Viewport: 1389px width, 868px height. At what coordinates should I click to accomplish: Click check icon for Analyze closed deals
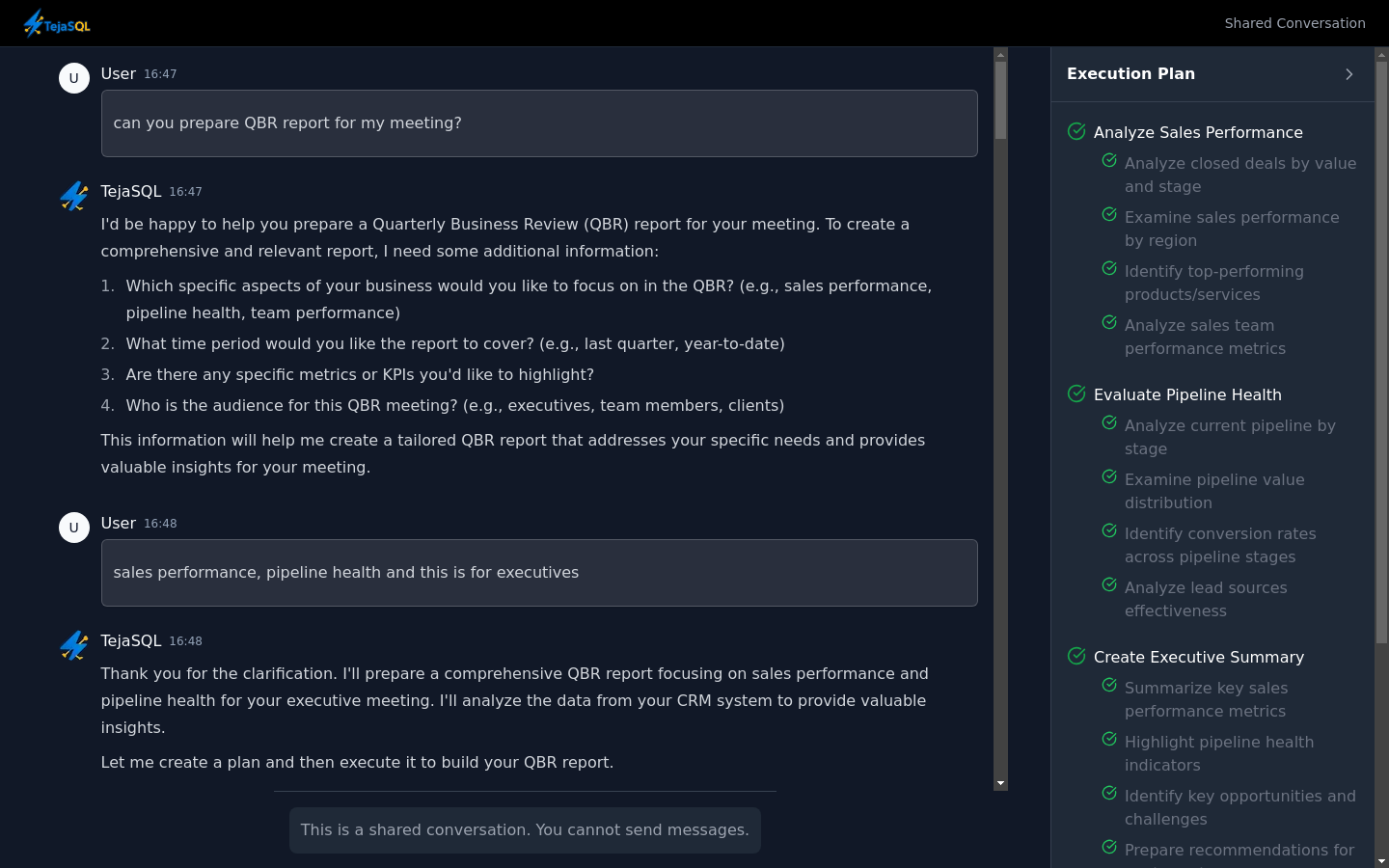[1109, 160]
